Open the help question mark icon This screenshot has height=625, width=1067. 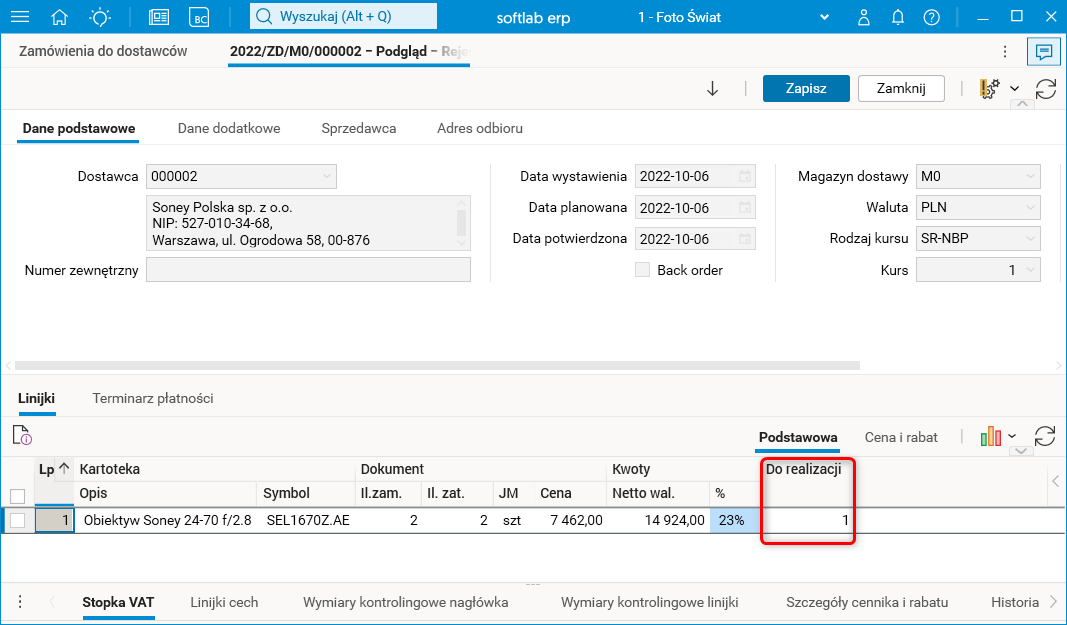pyautogui.click(x=931, y=17)
